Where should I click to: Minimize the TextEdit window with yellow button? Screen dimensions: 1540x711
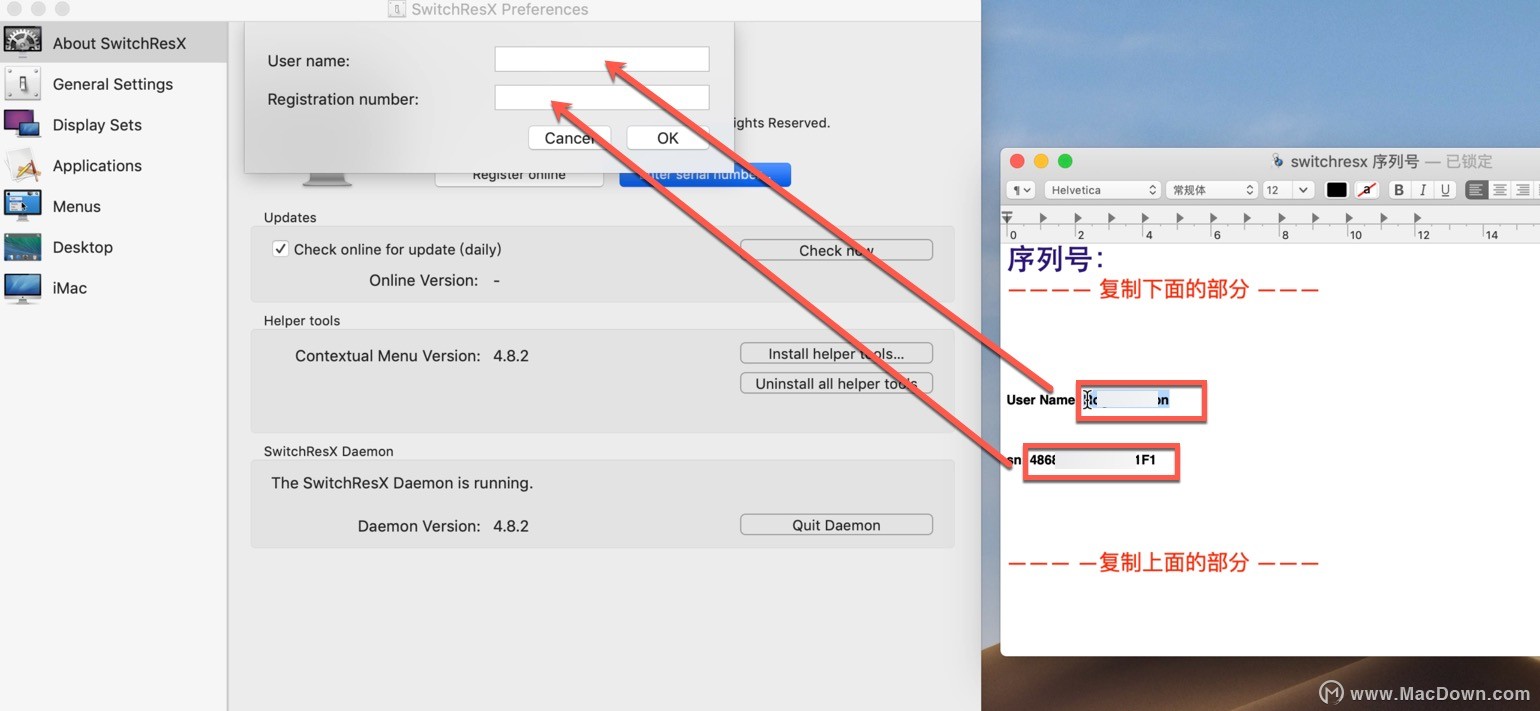coord(1041,161)
